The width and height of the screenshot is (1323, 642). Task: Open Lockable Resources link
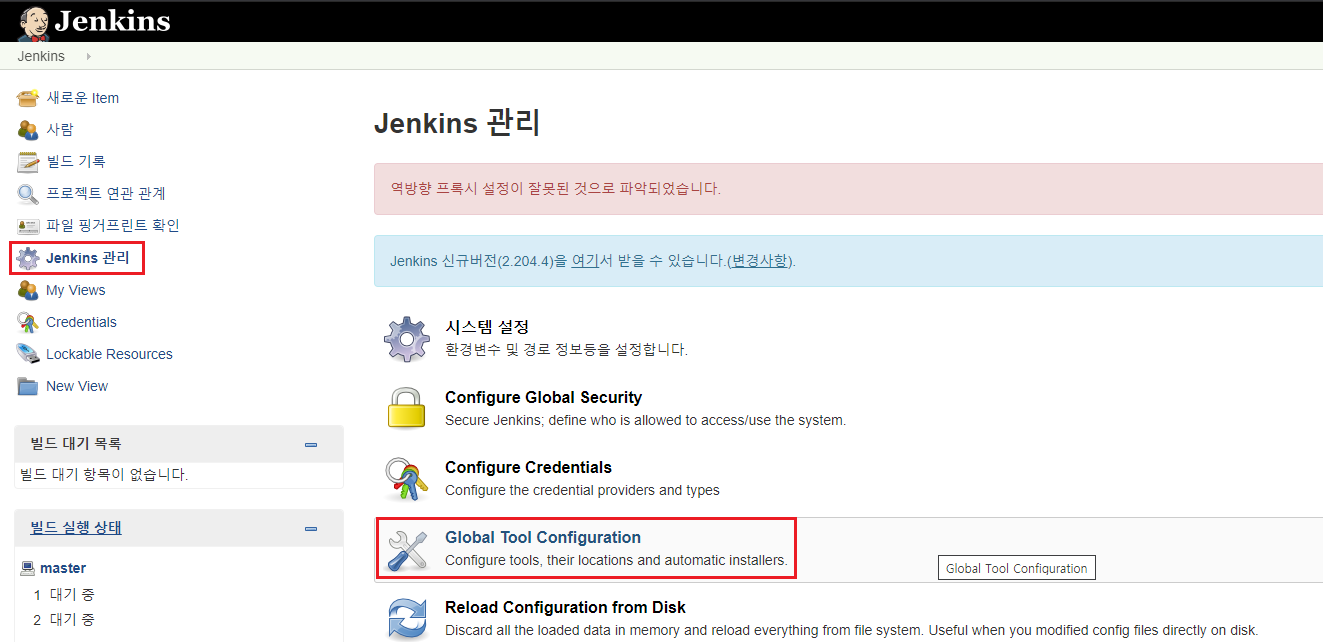pos(109,354)
